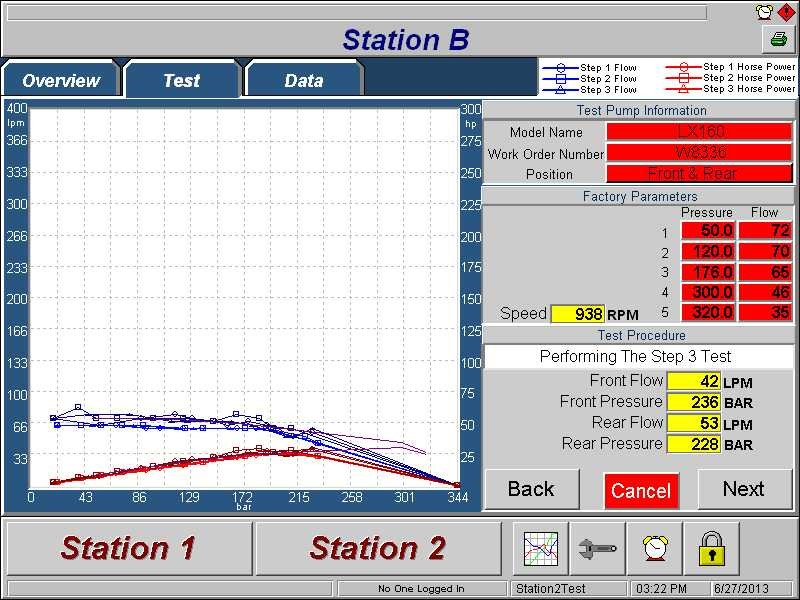Switch to Station 2
The height and width of the screenshot is (600, 800).
(378, 548)
